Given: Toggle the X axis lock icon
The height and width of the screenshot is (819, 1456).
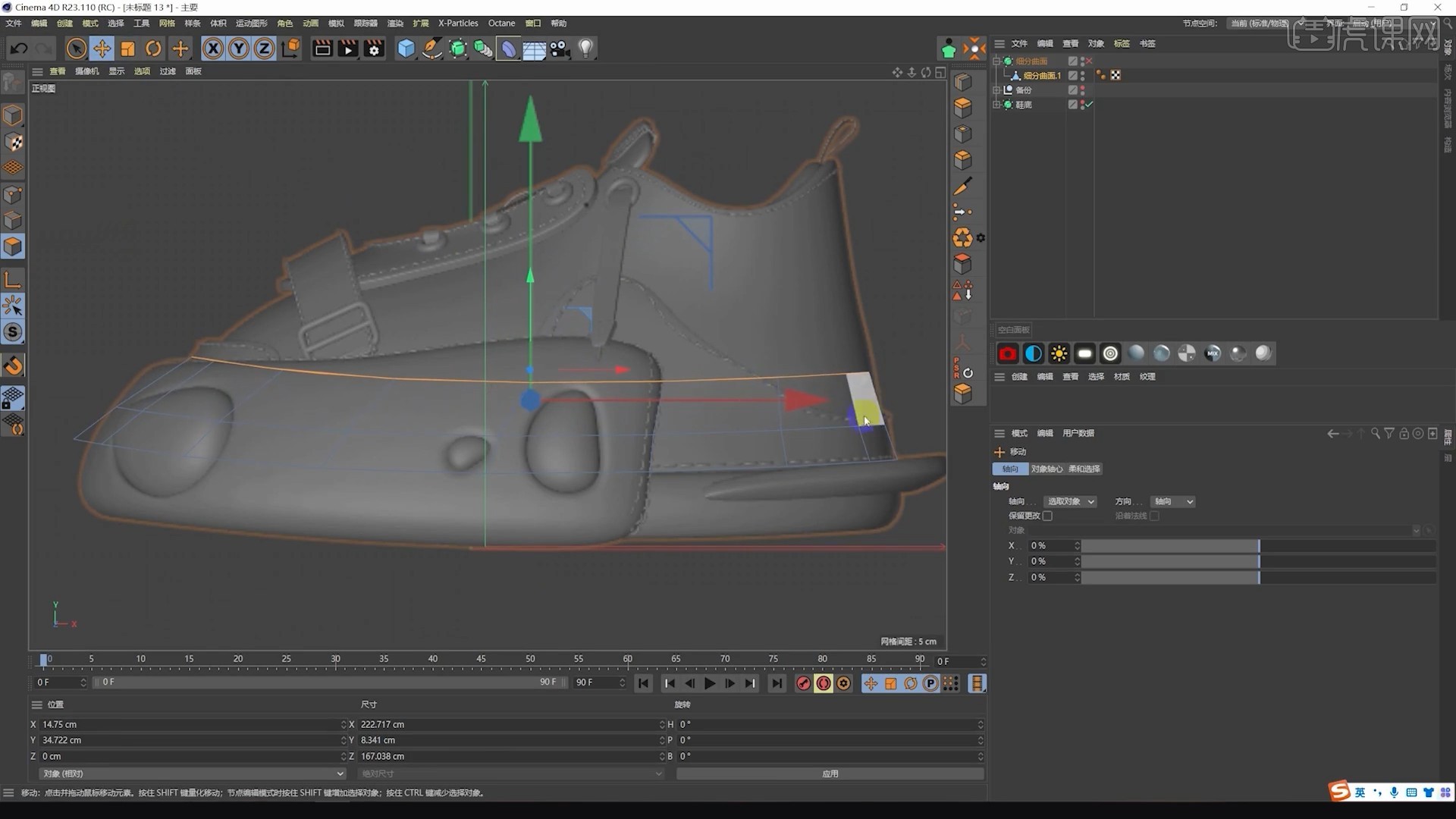Looking at the screenshot, I should [x=213, y=48].
